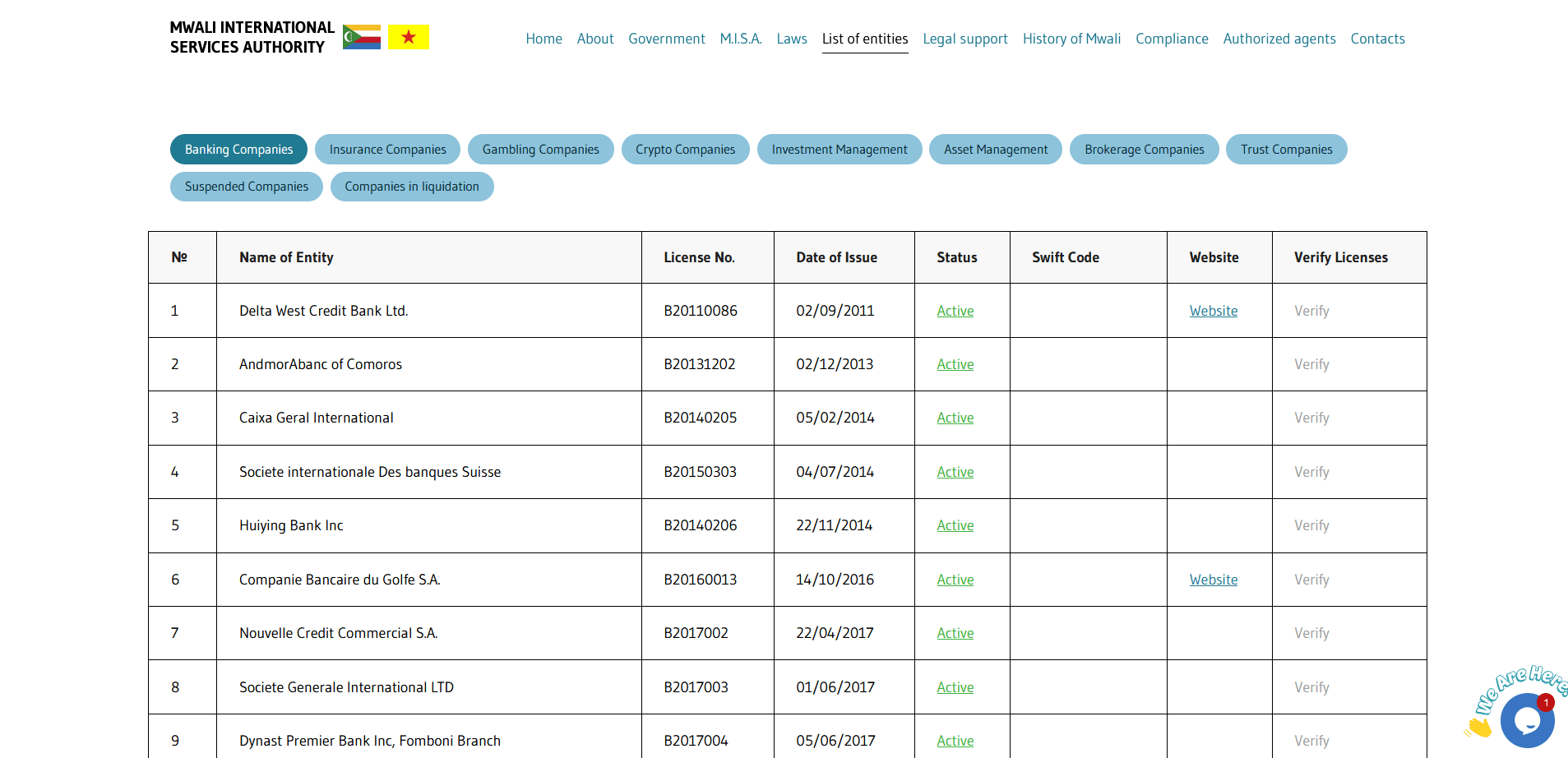Click Active status for AndmorAbanc of Comoros
1568x758 pixels.
point(955,364)
